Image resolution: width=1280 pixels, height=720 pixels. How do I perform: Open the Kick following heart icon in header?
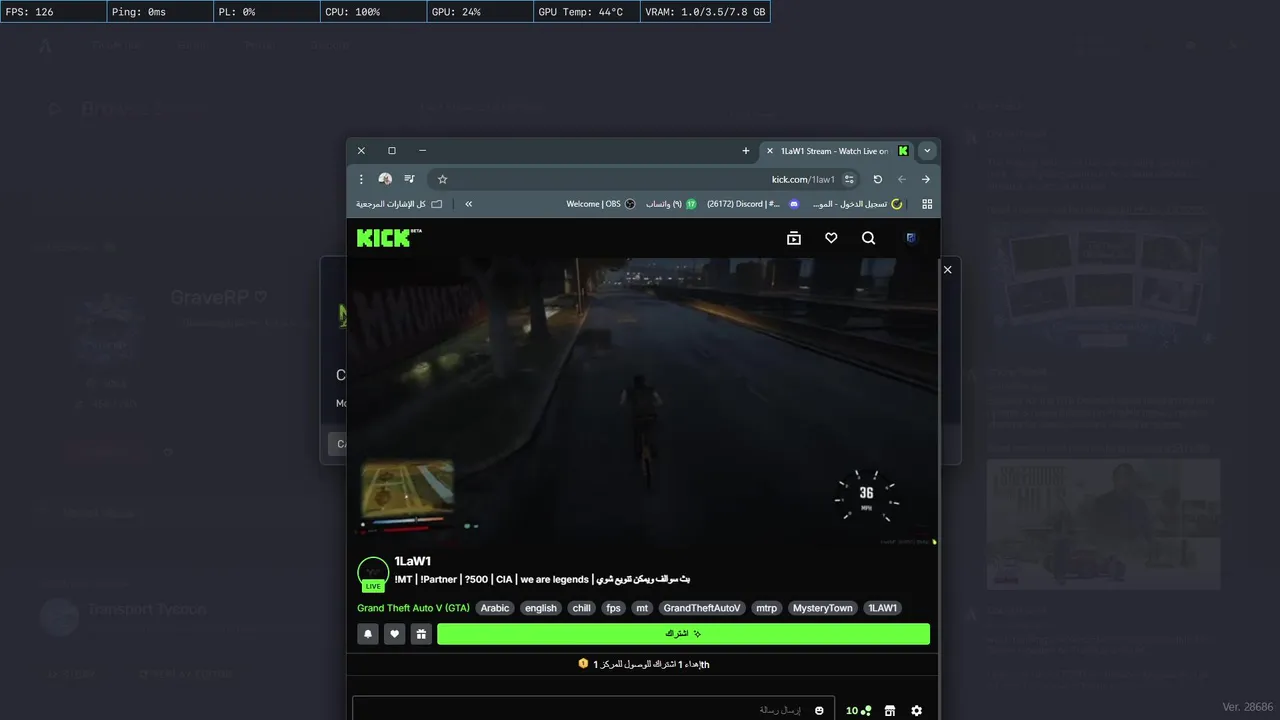831,238
